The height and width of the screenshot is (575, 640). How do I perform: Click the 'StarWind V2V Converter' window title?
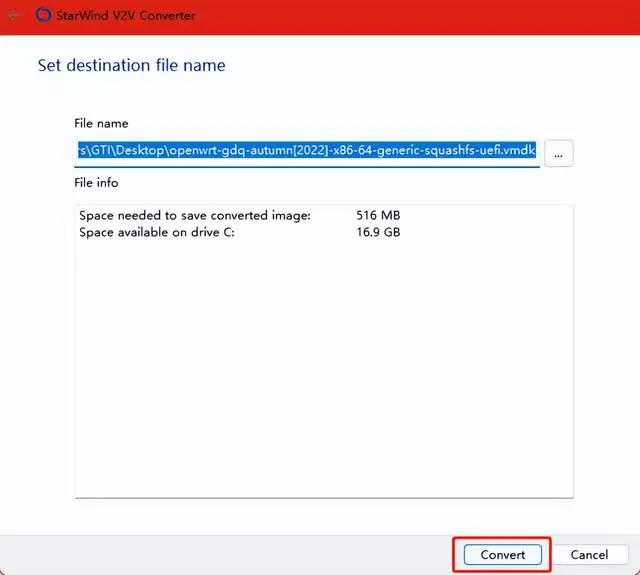[x=126, y=16]
